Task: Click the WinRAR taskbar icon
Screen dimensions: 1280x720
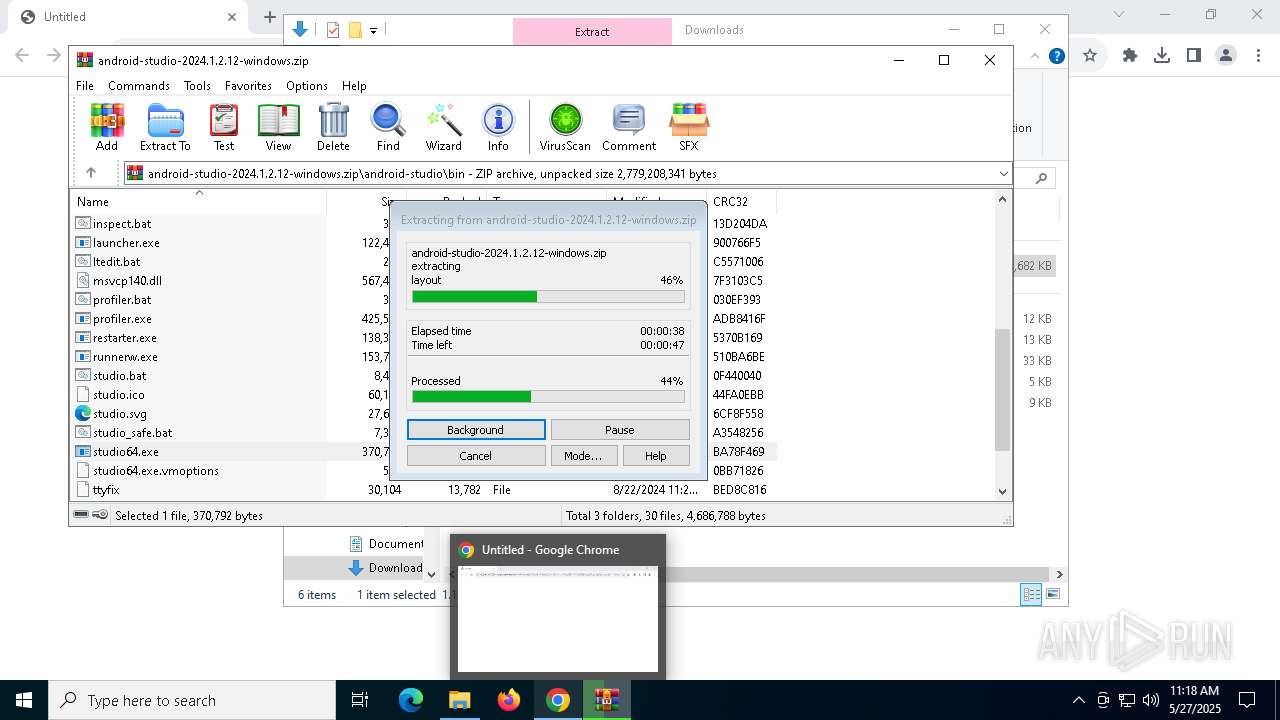Action: 607,700
